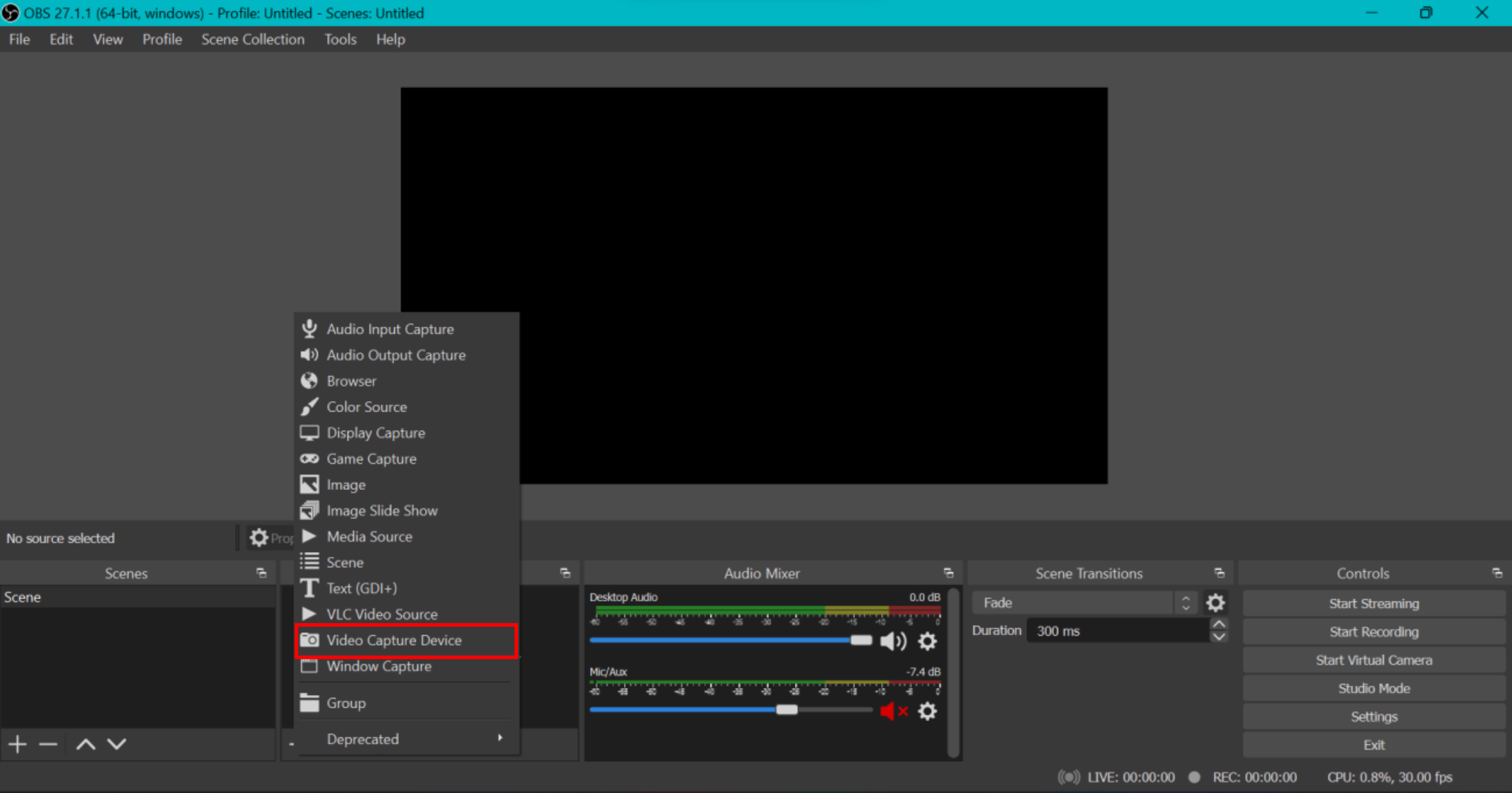Image resolution: width=1512 pixels, height=793 pixels.
Task: Decrease transition duration with down arrow
Action: (x=1219, y=637)
